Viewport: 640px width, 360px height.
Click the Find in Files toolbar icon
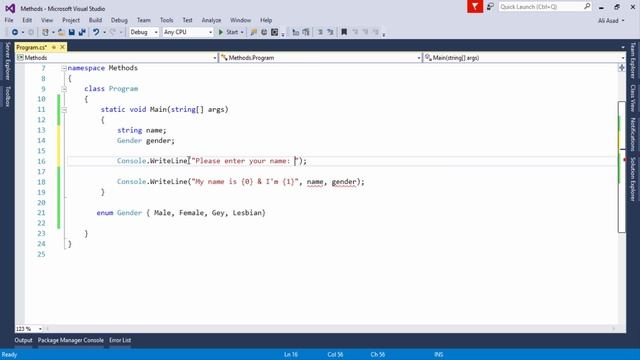(x=253, y=32)
